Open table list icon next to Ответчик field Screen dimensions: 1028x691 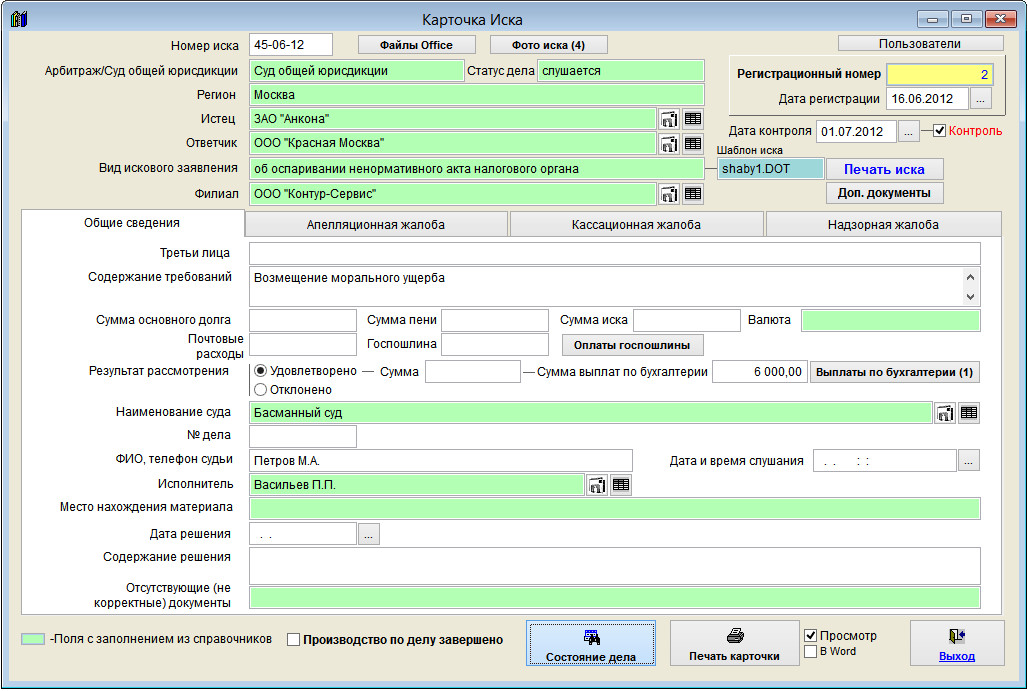(x=693, y=144)
